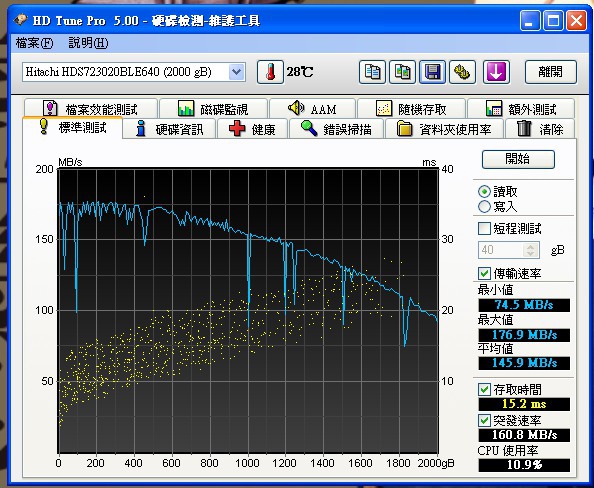Click the short stroke 40 input field

(501, 250)
